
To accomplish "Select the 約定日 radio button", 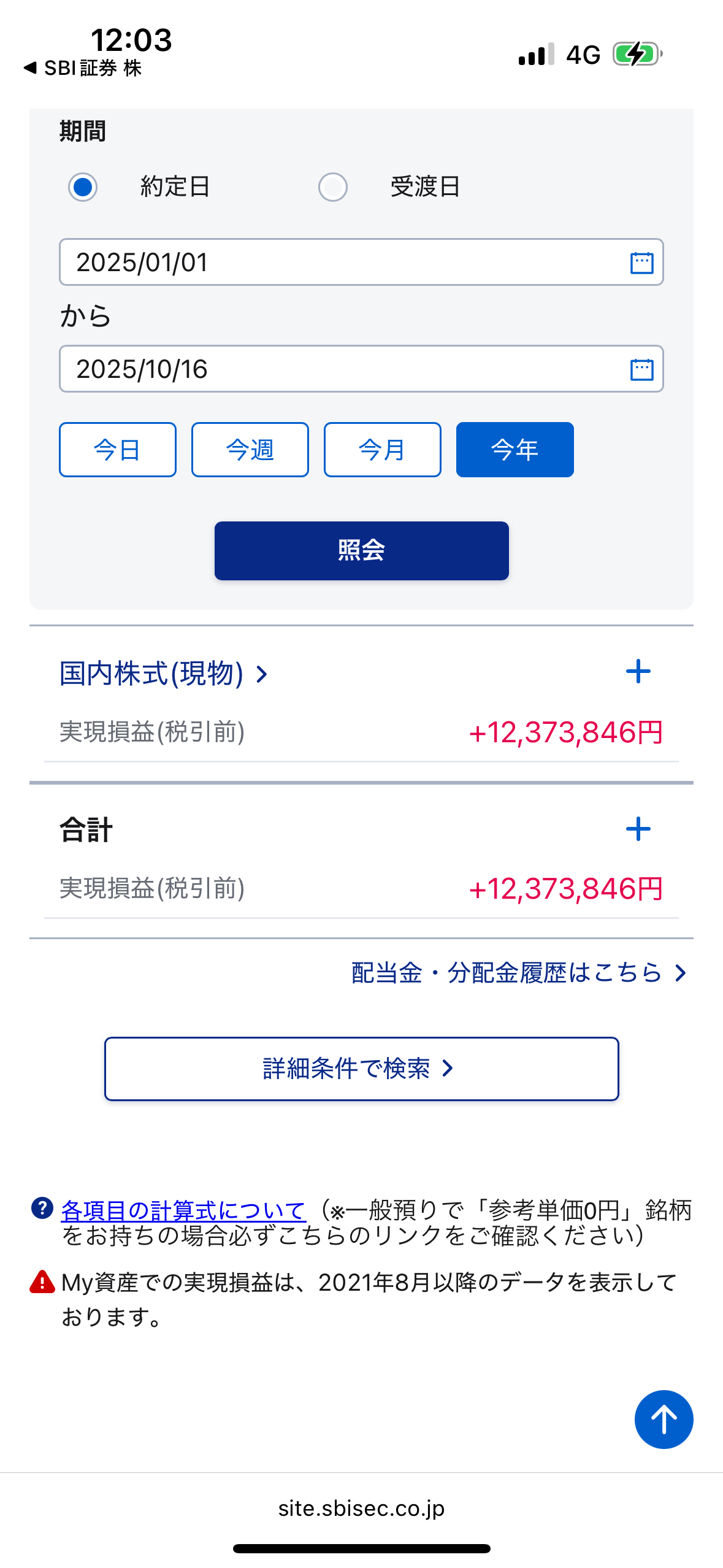I will click(x=83, y=187).
